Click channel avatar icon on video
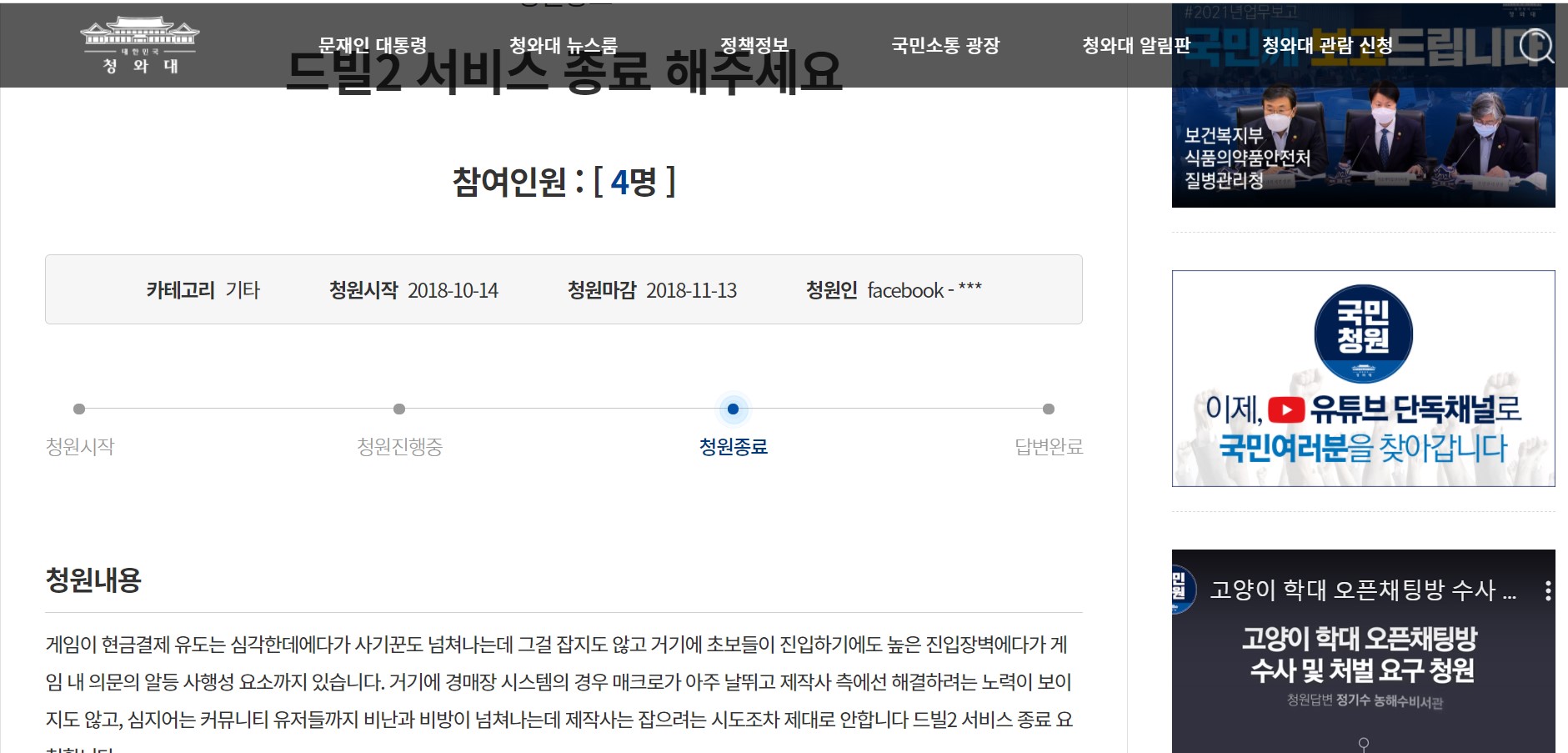The height and width of the screenshot is (753, 1568). (x=1181, y=589)
